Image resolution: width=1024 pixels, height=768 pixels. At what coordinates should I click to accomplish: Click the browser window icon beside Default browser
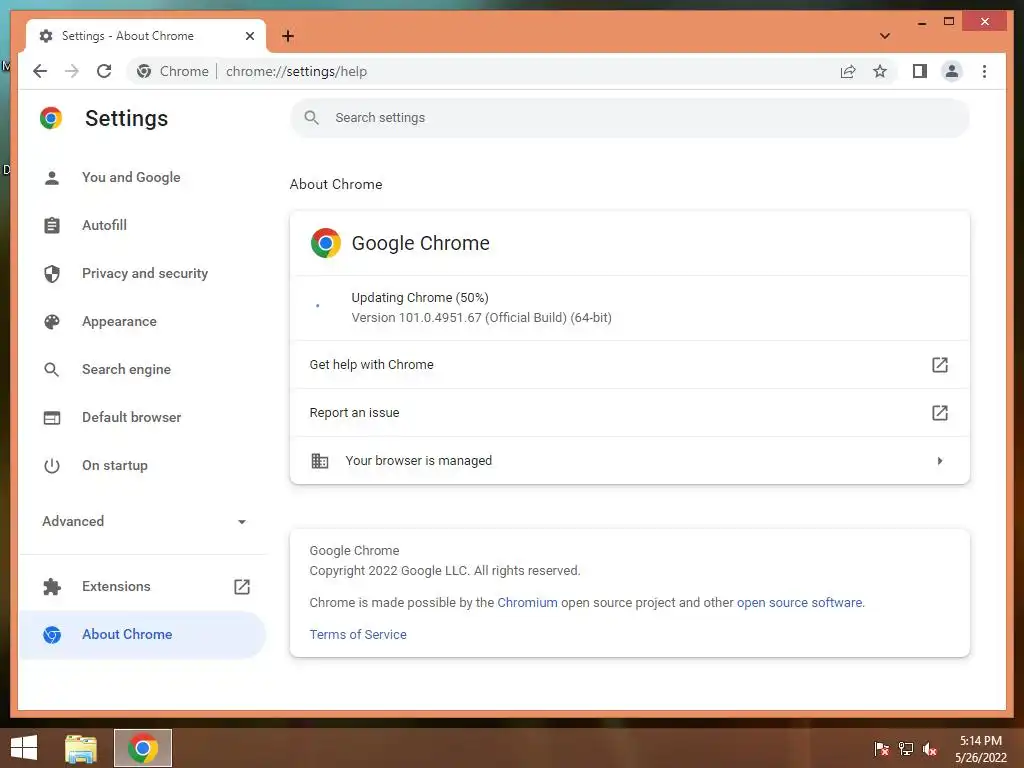pyautogui.click(x=52, y=417)
